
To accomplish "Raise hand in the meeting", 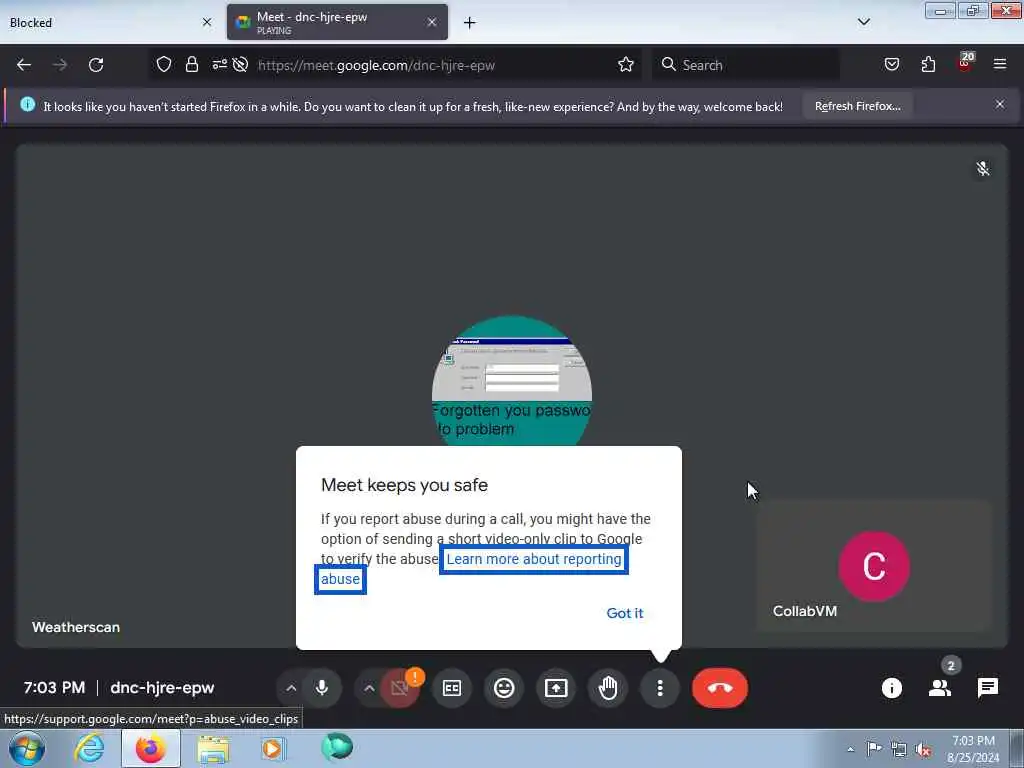I will coord(608,688).
